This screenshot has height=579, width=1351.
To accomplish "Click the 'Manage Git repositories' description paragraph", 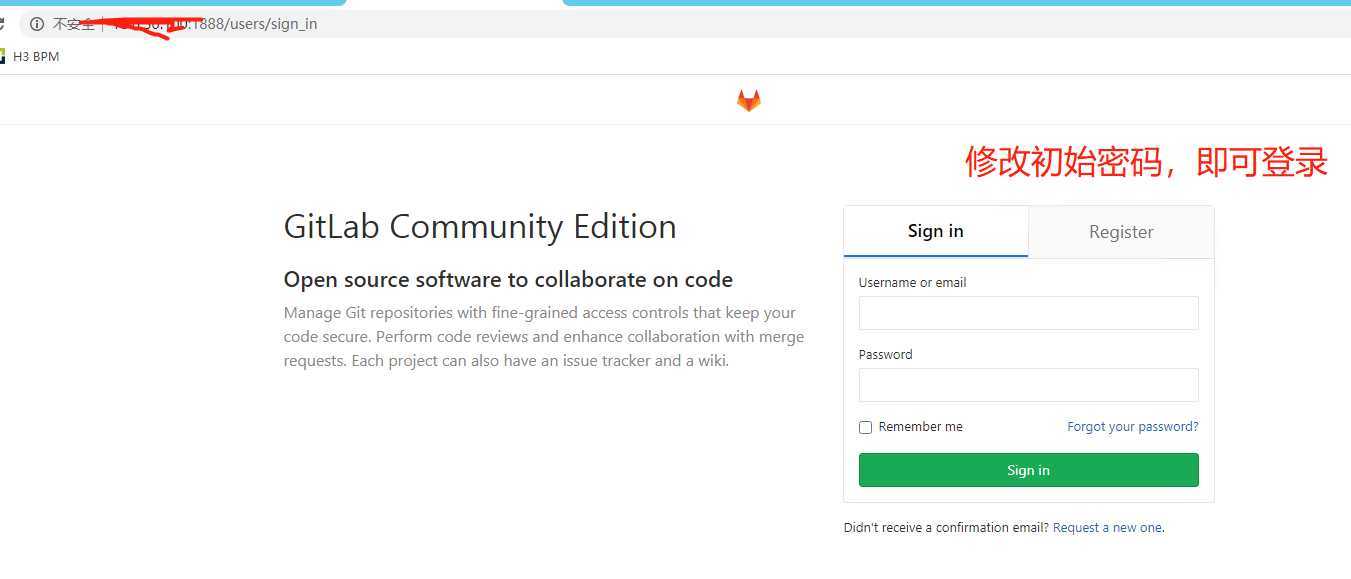I will 544,337.
